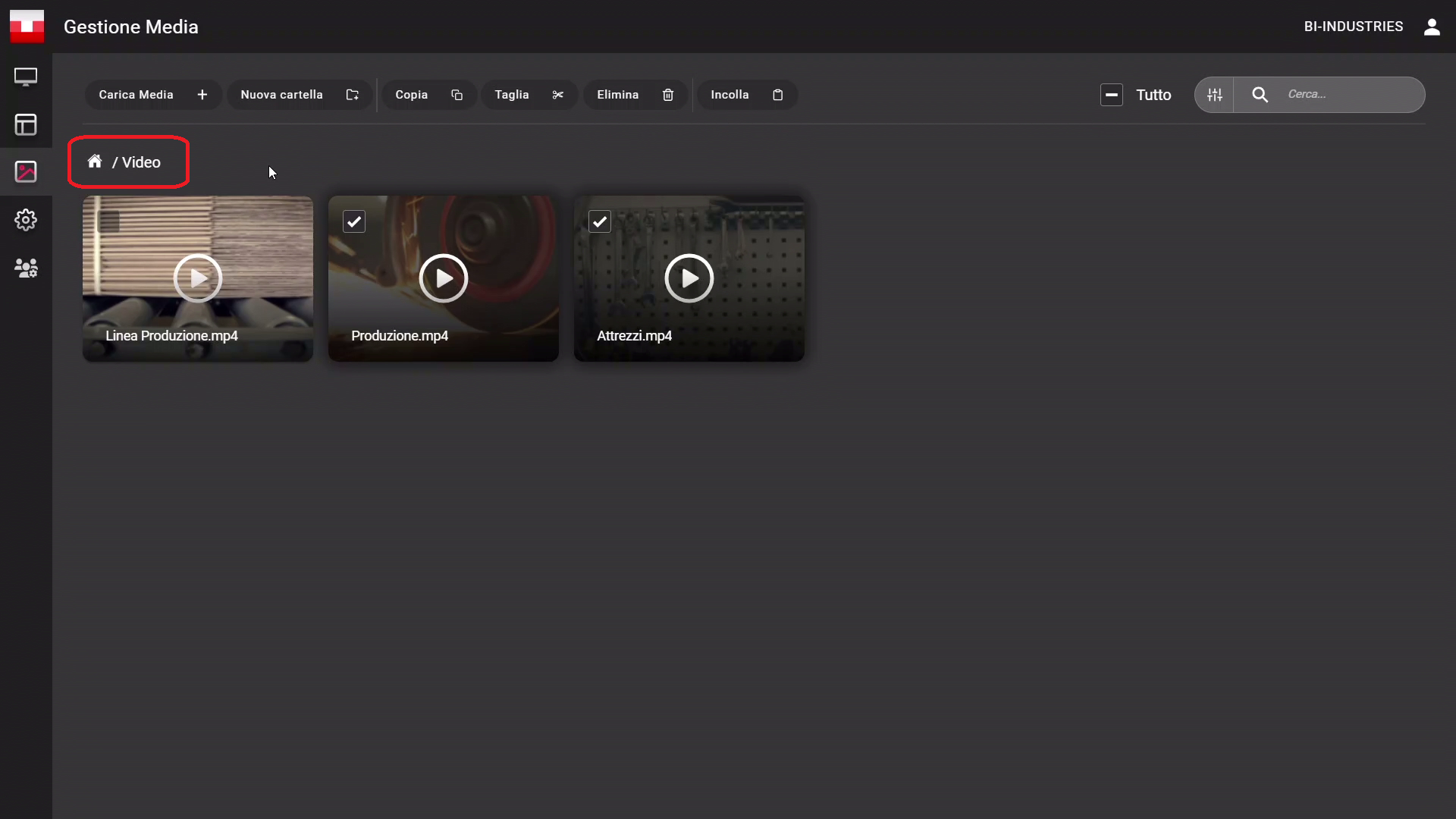This screenshot has height=819, width=1456.
Task: Uncheck the Produzione.mp4 checkbox
Action: (x=354, y=221)
